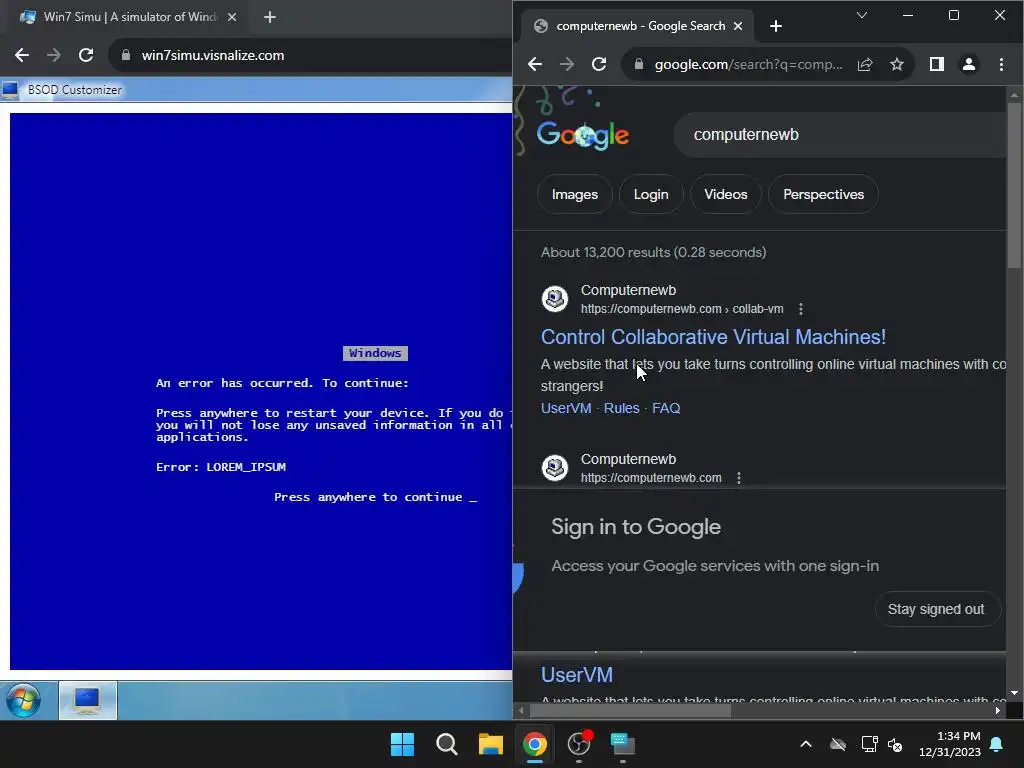Open 'Control Collaborative Virtual Machines!' result
Screen dimensions: 1024x768
tap(713, 337)
